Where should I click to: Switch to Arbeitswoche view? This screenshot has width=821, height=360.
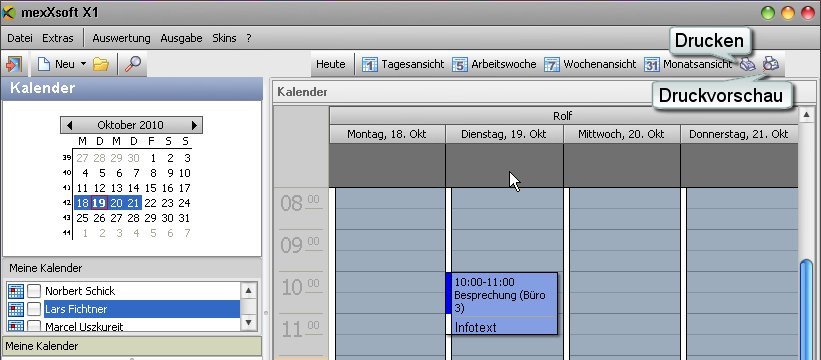pyautogui.click(x=494, y=64)
